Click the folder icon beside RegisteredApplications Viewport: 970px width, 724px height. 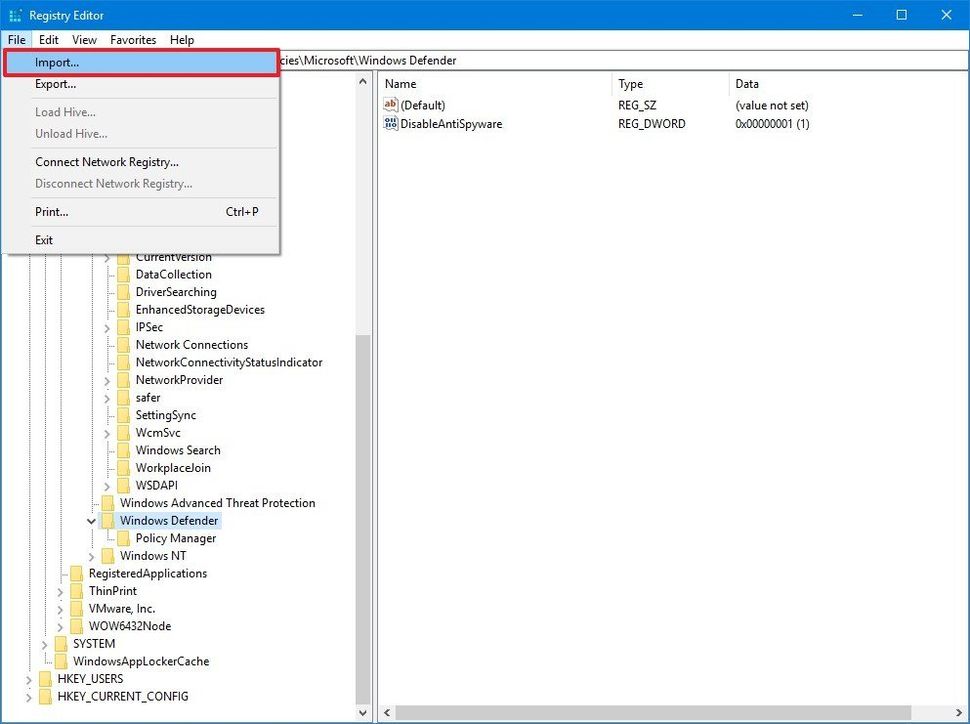(77, 573)
